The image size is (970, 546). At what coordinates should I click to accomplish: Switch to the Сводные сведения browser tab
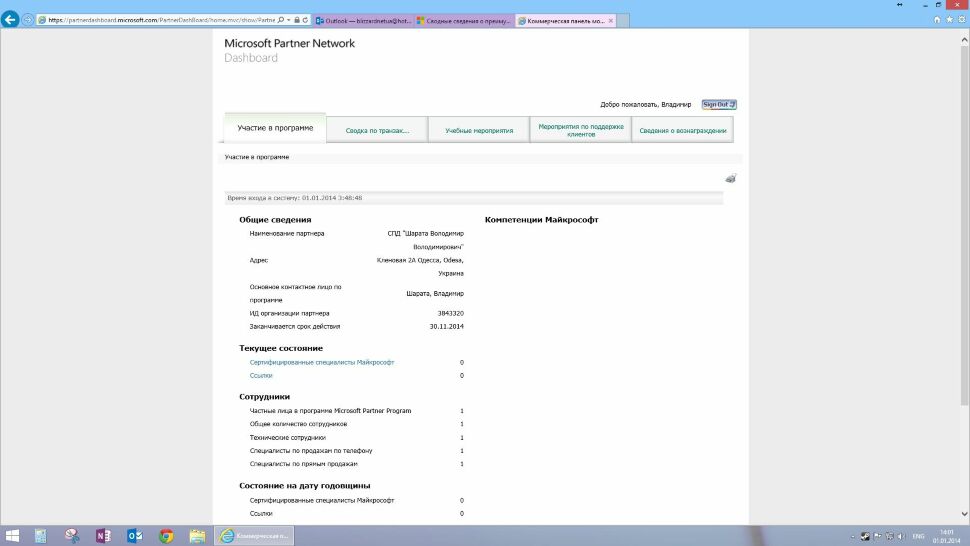coord(461,20)
